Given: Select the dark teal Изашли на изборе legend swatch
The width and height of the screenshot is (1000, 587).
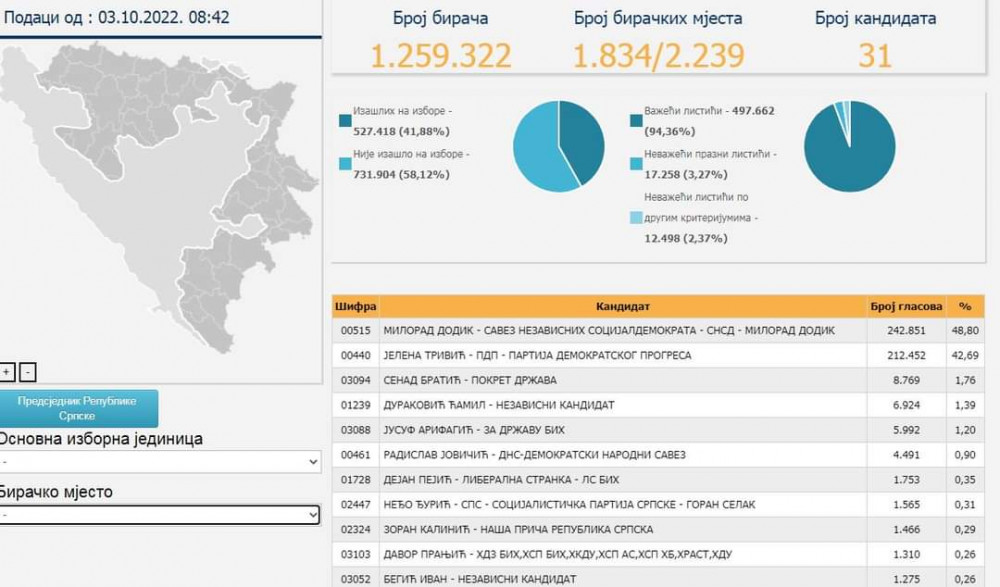Looking at the screenshot, I should tap(345, 120).
